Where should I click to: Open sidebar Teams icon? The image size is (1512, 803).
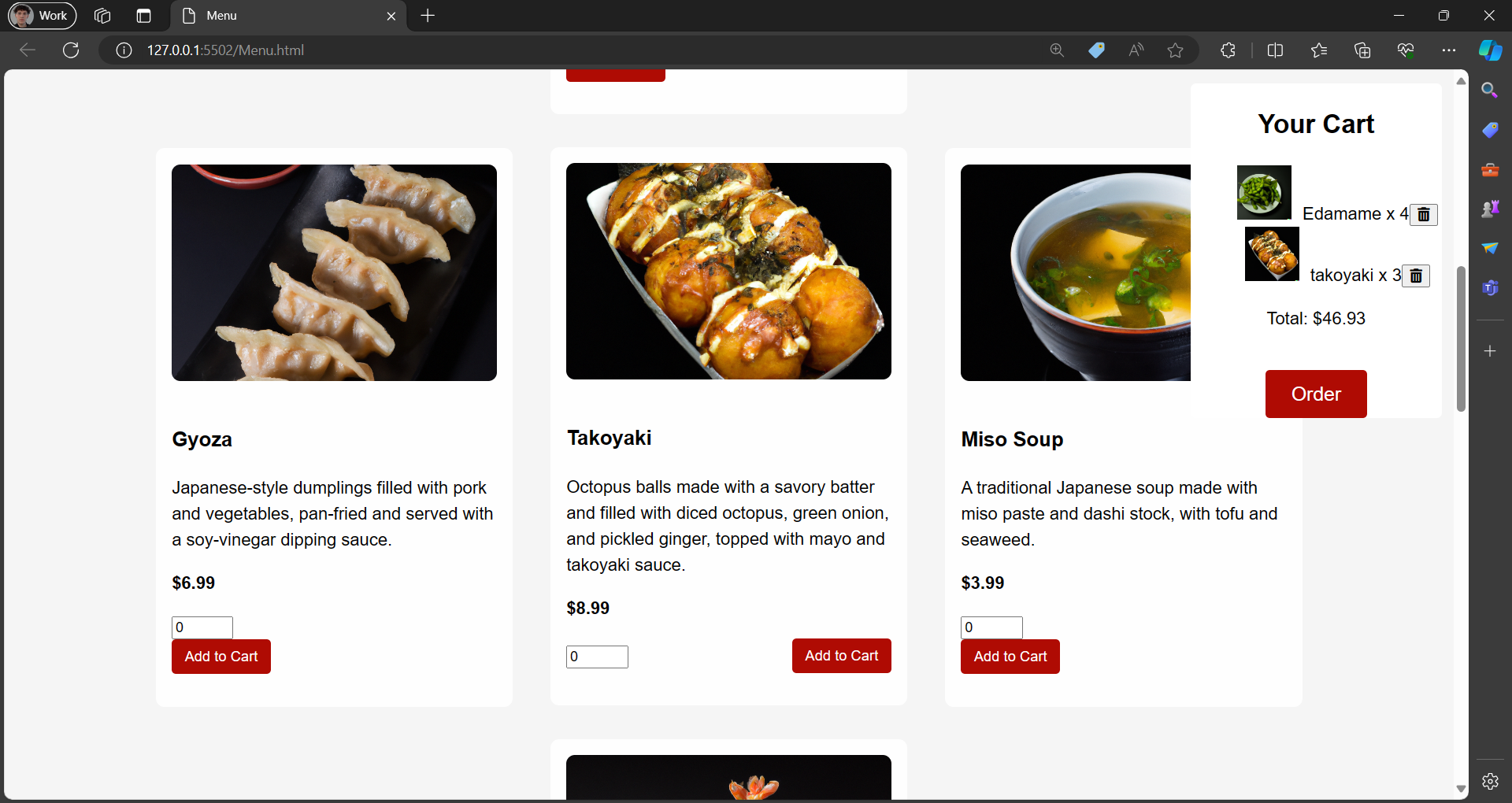pos(1490,287)
